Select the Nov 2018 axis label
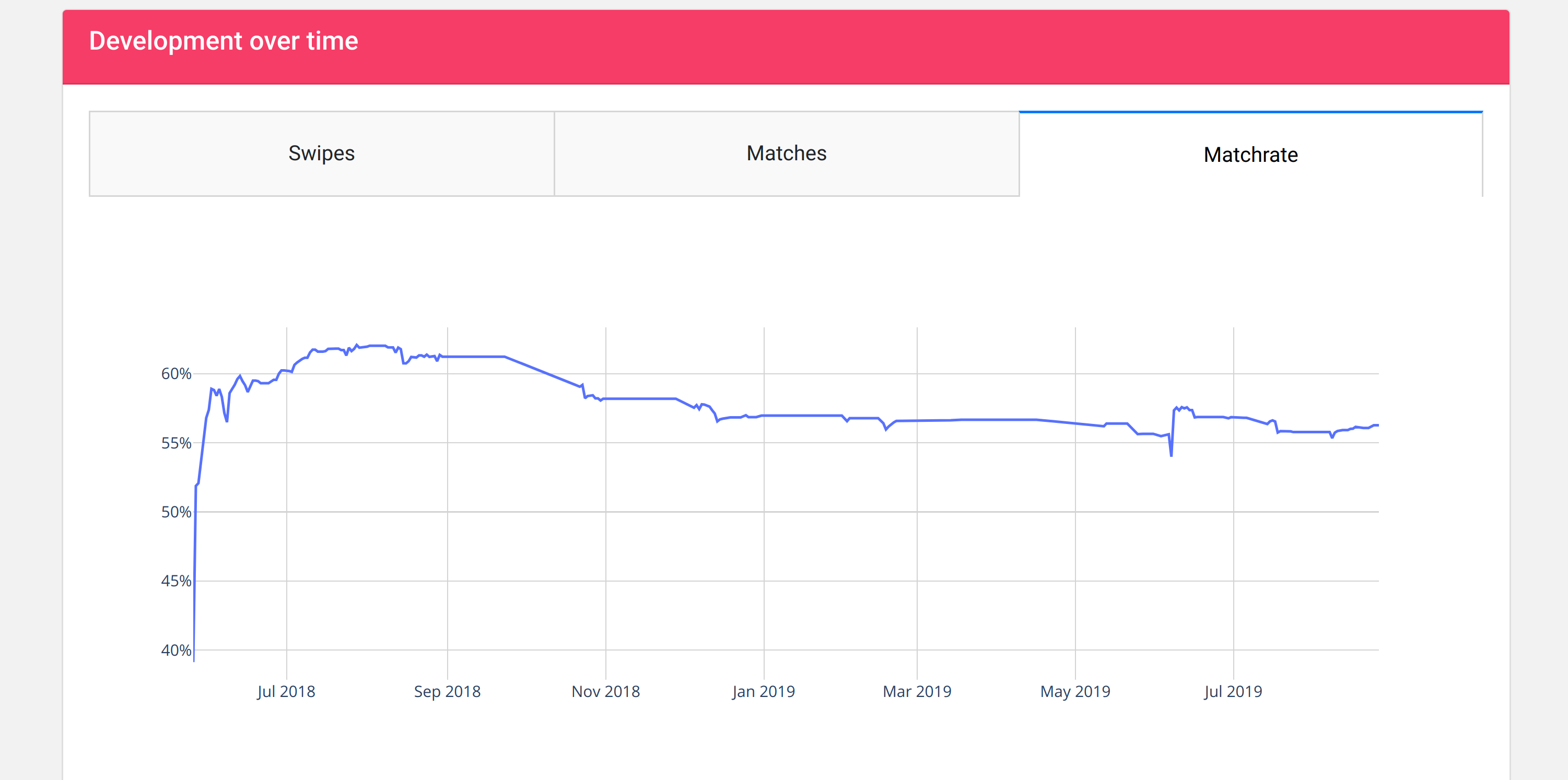 coord(606,691)
